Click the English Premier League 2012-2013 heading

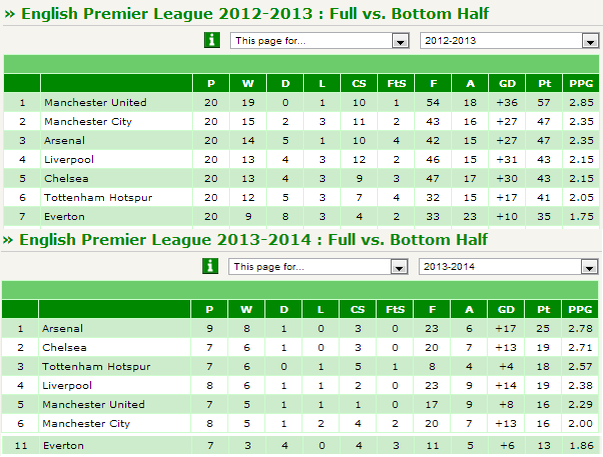[x=255, y=14]
